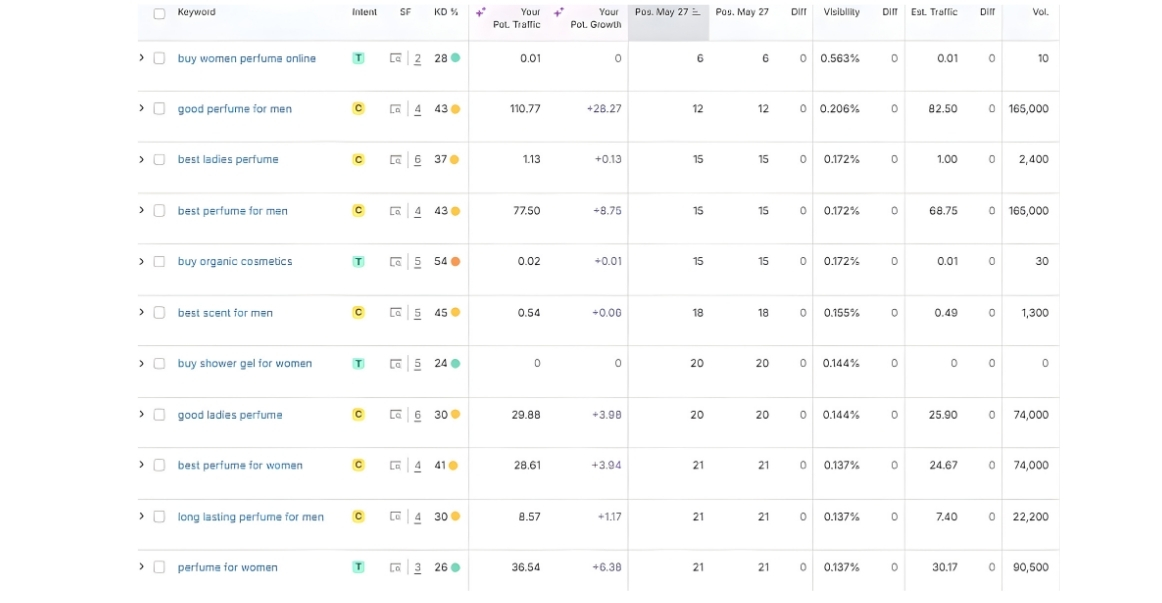Click SERP features icon for 'good perfume for men'
The image size is (1162, 603).
click(x=396, y=109)
